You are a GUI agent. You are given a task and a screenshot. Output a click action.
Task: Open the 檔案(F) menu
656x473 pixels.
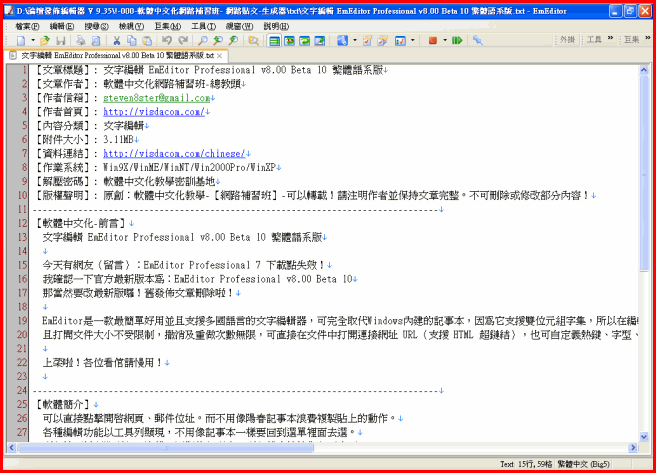point(28,26)
